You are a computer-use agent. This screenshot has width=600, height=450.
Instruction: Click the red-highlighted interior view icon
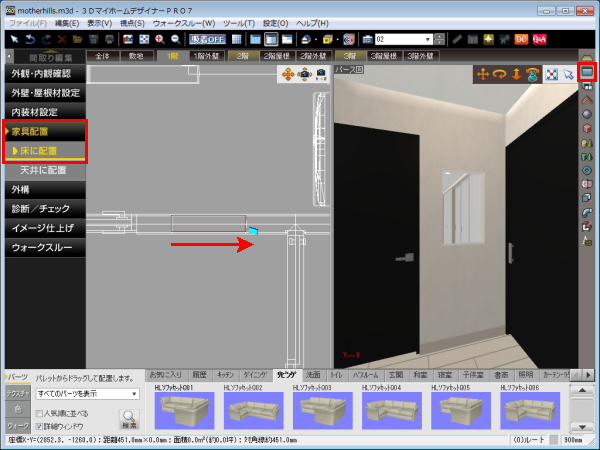point(587,72)
